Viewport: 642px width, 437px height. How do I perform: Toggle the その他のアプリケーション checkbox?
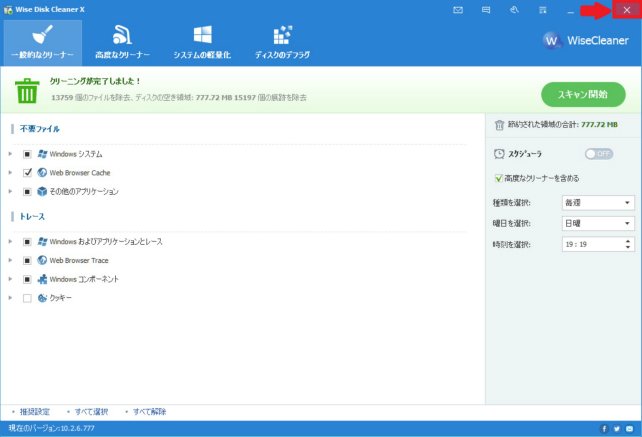point(27,192)
